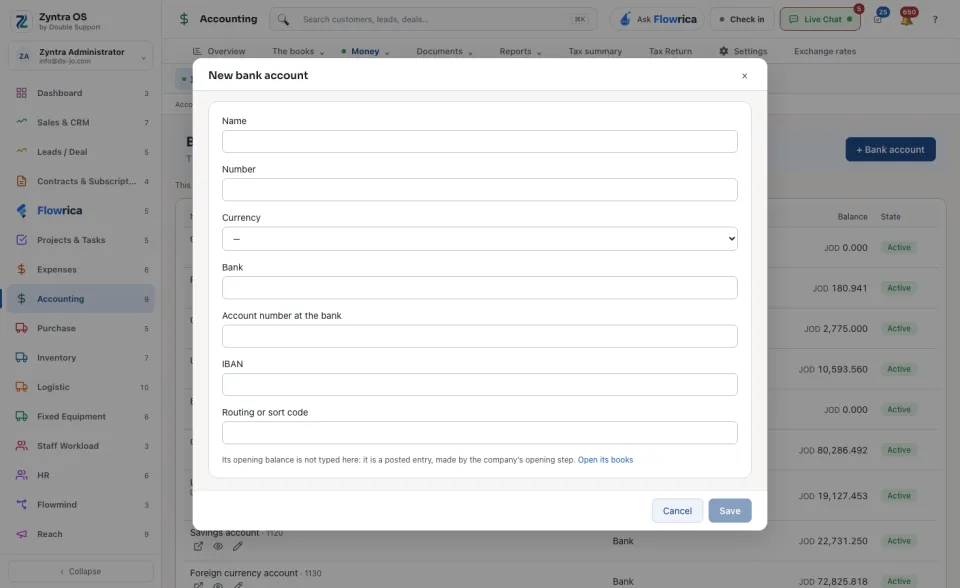
Task: Click the Save button
Action: (x=730, y=511)
